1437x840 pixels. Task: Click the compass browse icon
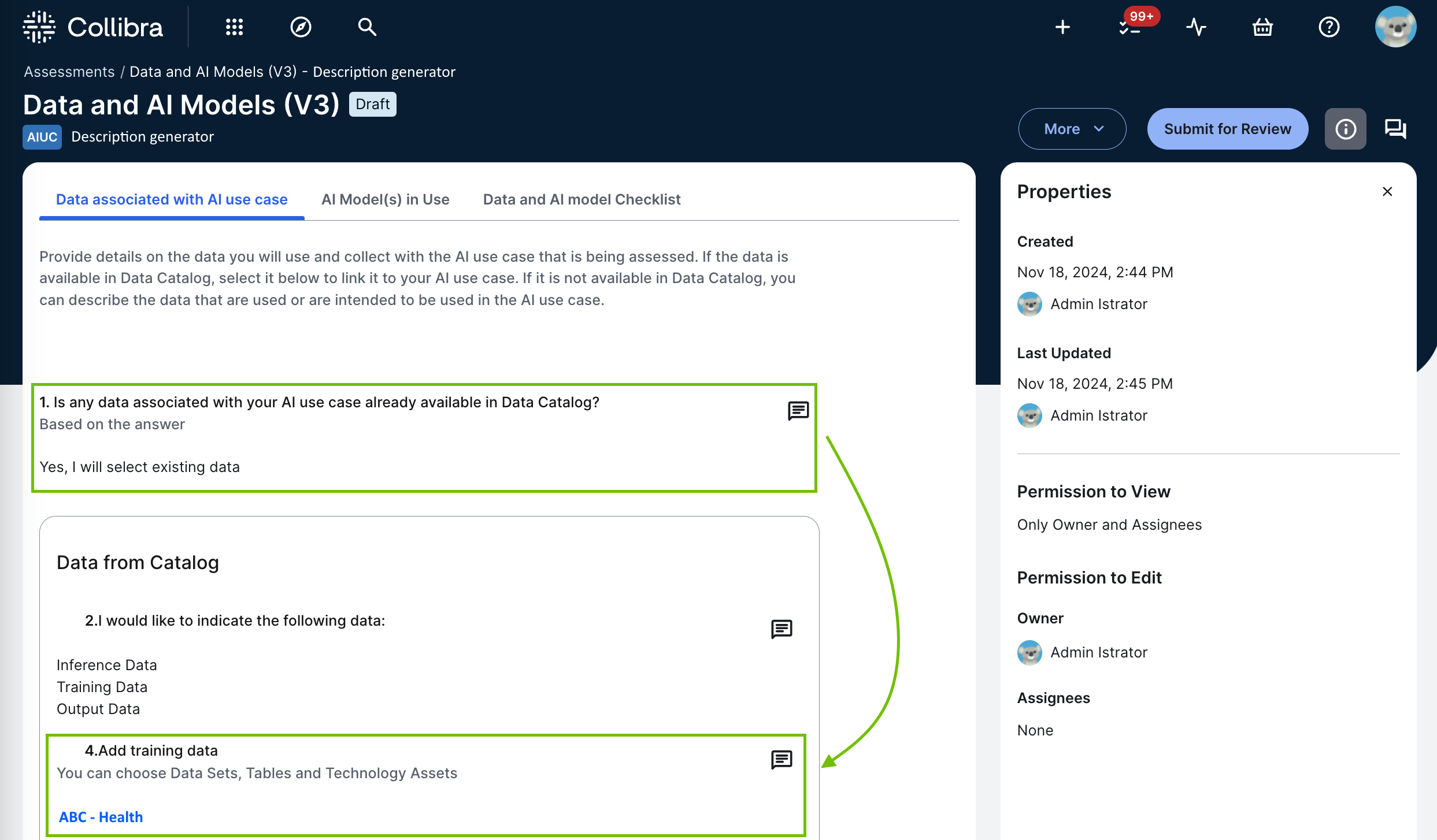[x=301, y=27]
